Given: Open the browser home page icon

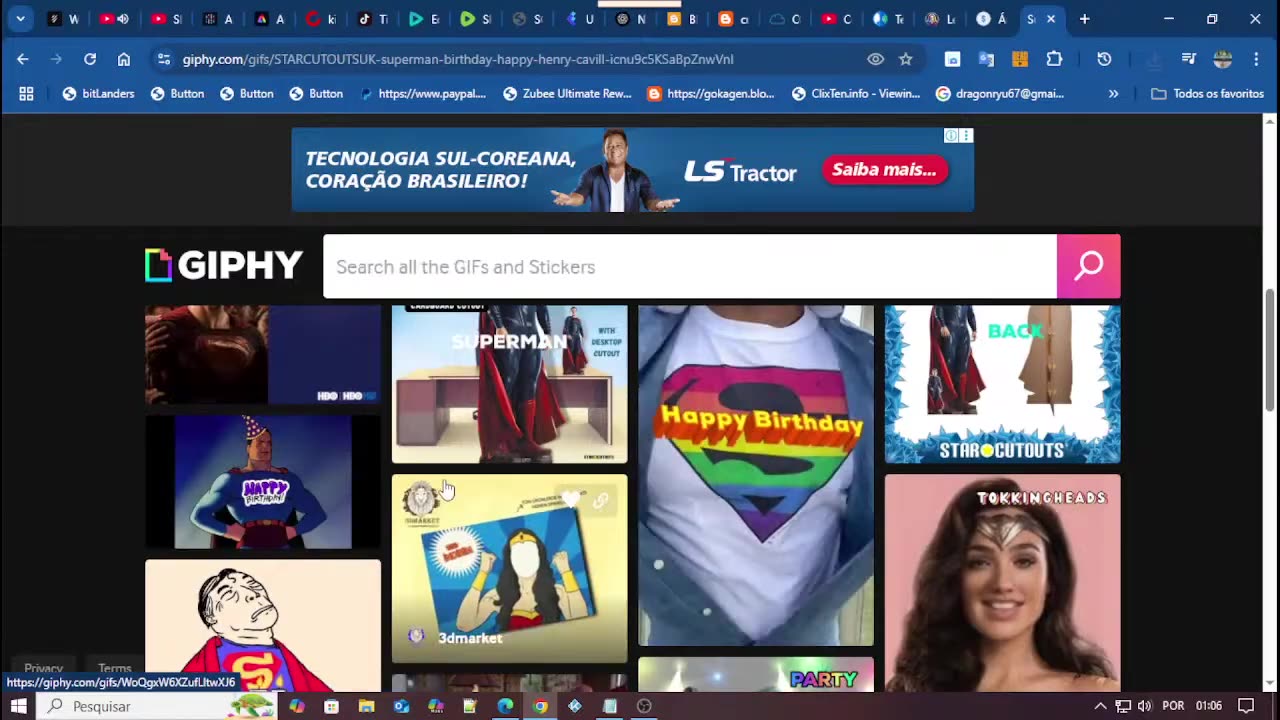Looking at the screenshot, I should coord(124,59).
